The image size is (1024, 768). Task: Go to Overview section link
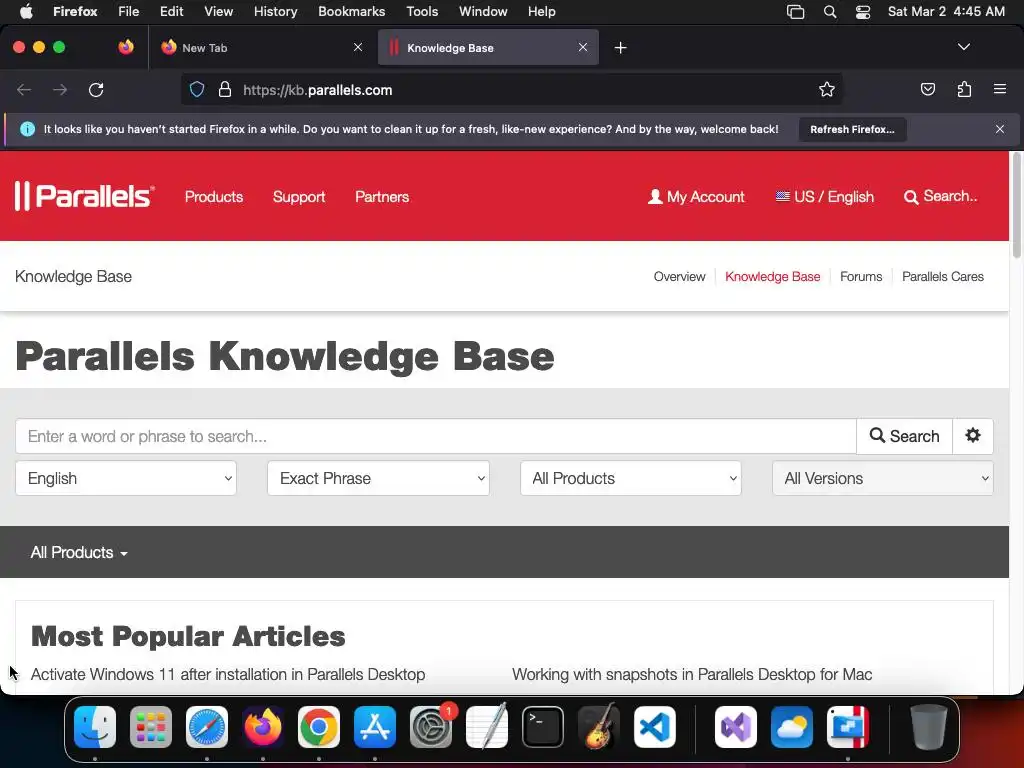click(x=679, y=276)
